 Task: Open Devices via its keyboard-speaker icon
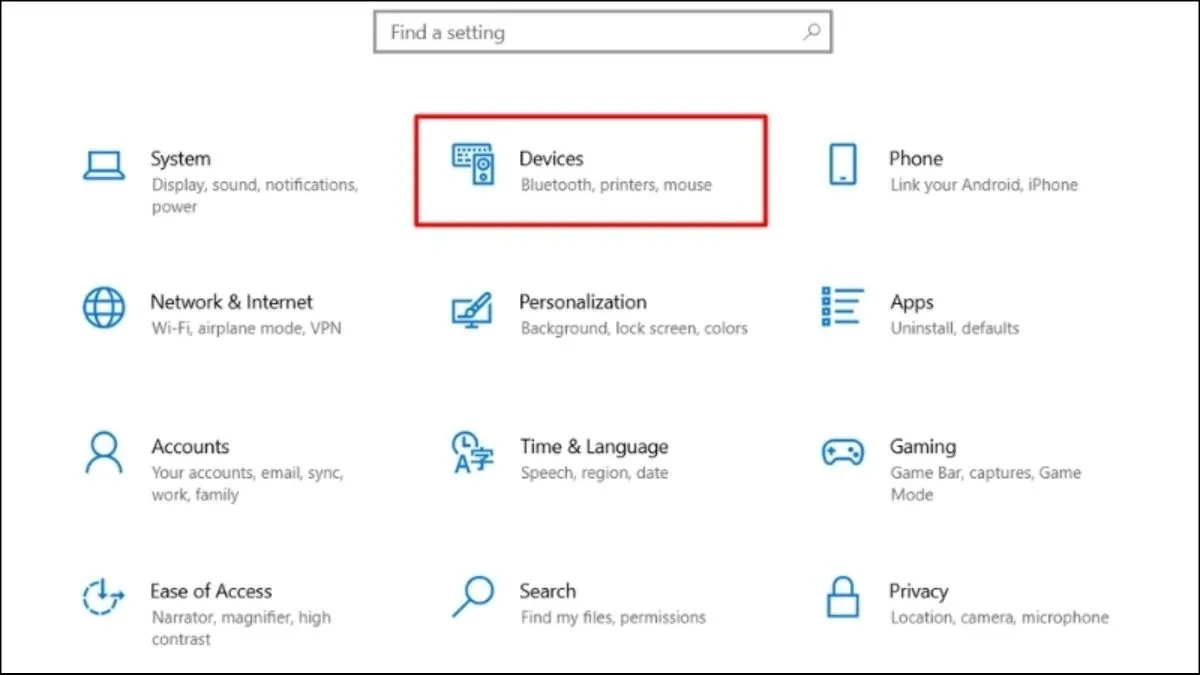point(473,164)
